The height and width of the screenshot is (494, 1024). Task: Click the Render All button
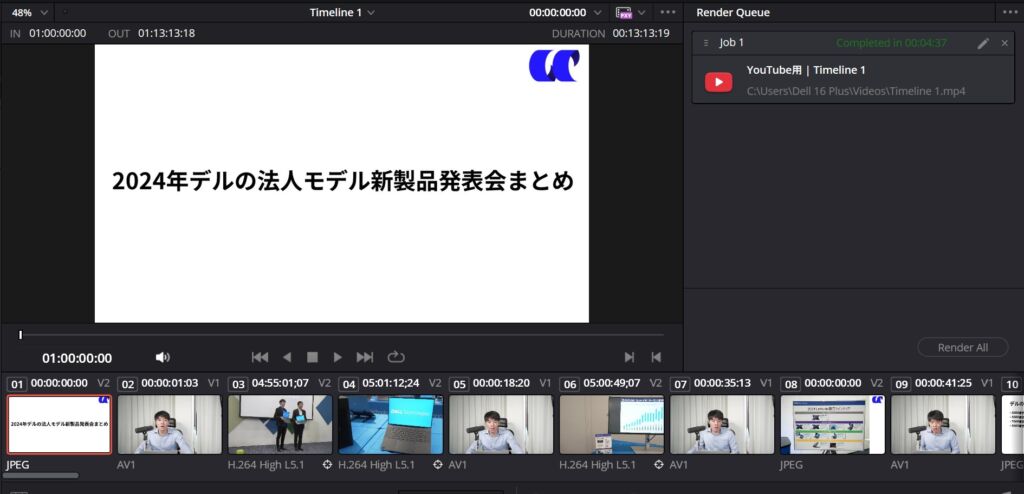coord(963,348)
